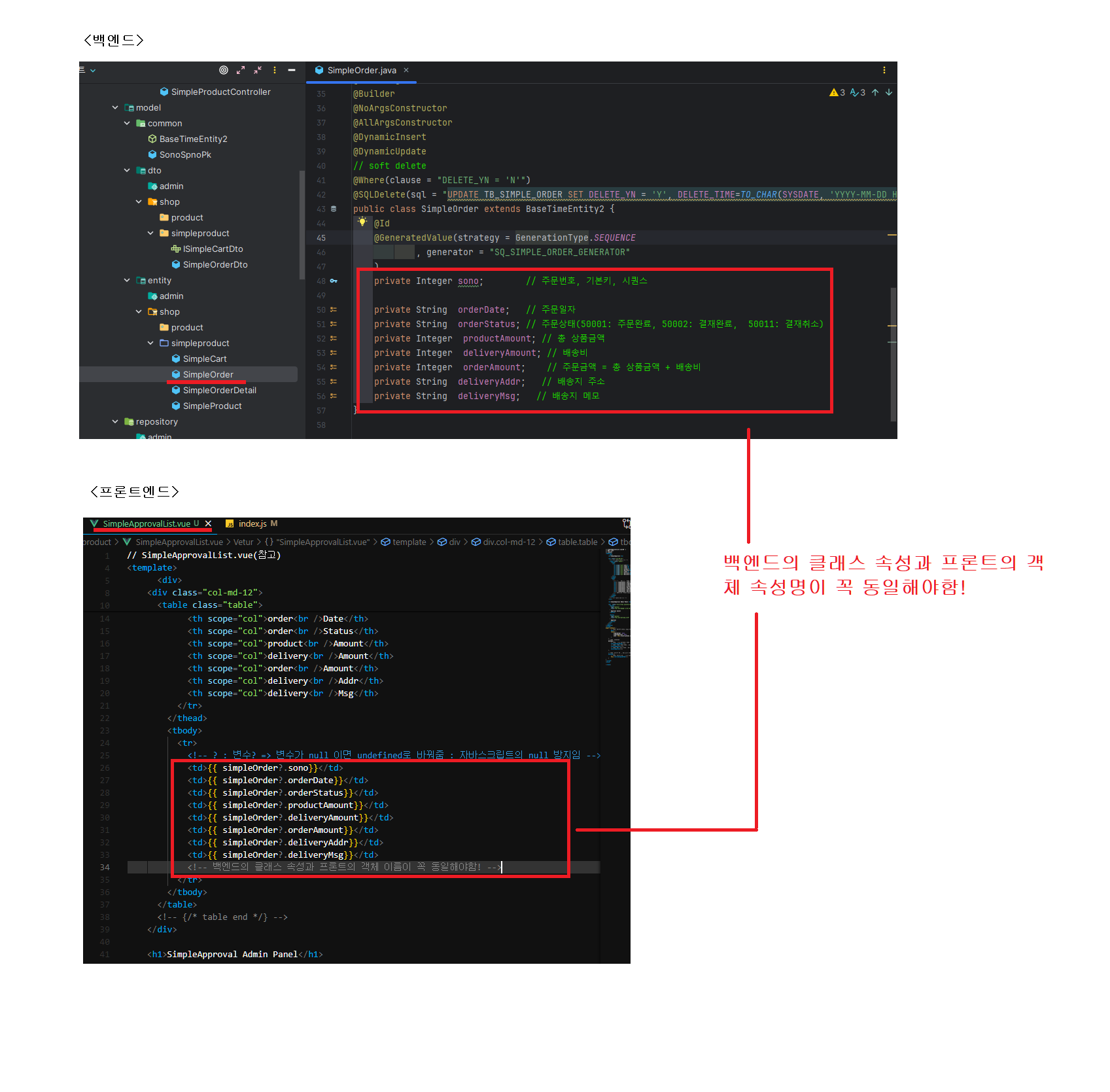The width and height of the screenshot is (1110, 1092).
Task: Switch to the SimpleOrder.java tab
Action: [x=361, y=70]
